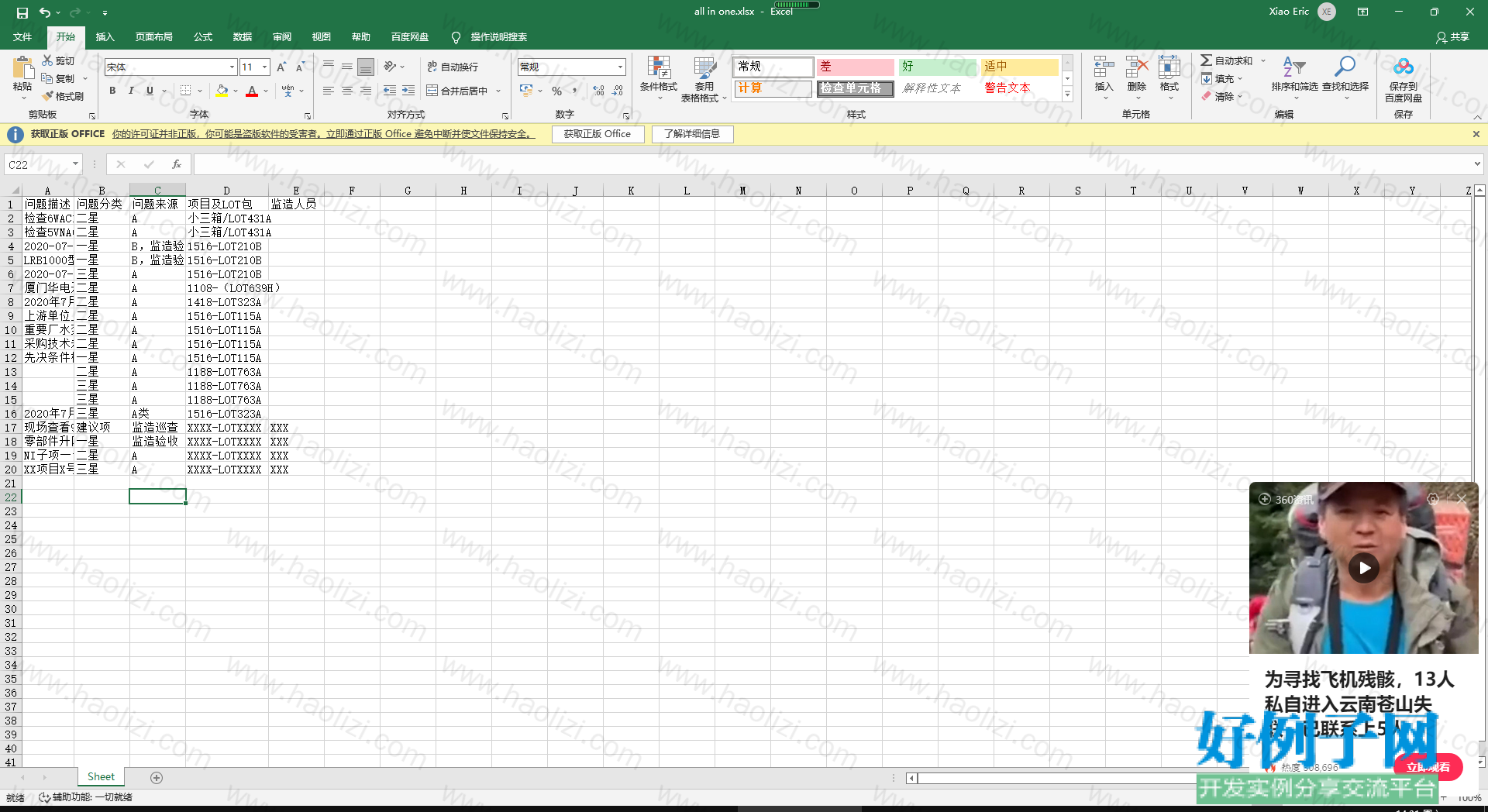Screen dimensions: 1488x812
Task: Click the accounting number format icon
Action: tap(526, 91)
